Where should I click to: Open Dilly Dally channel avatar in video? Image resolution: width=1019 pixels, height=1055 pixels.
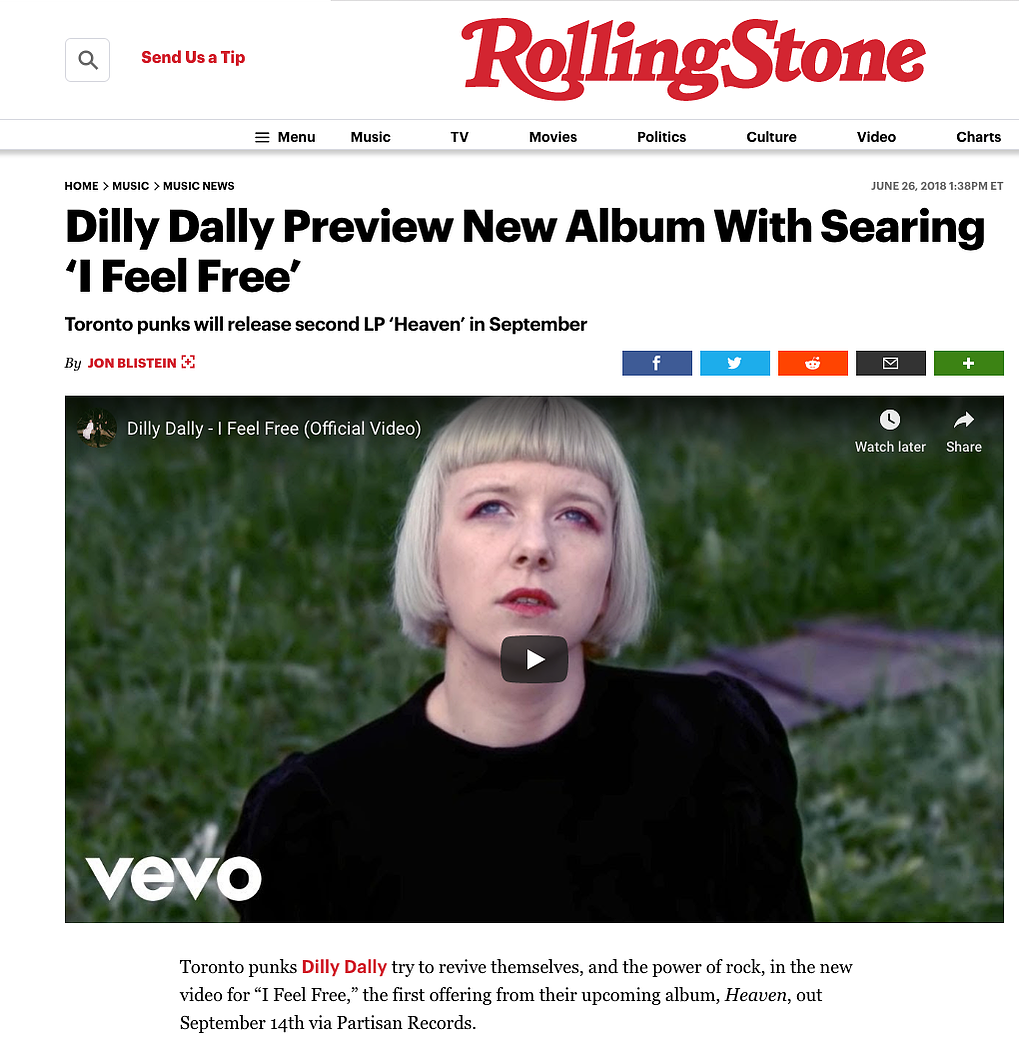97,429
